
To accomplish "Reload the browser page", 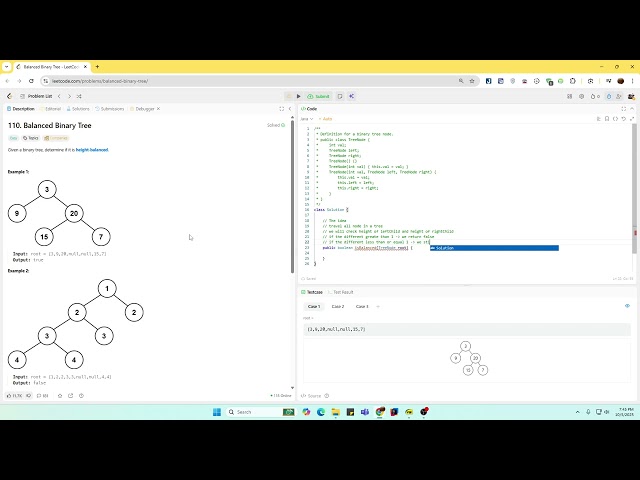I will pos(31,81).
